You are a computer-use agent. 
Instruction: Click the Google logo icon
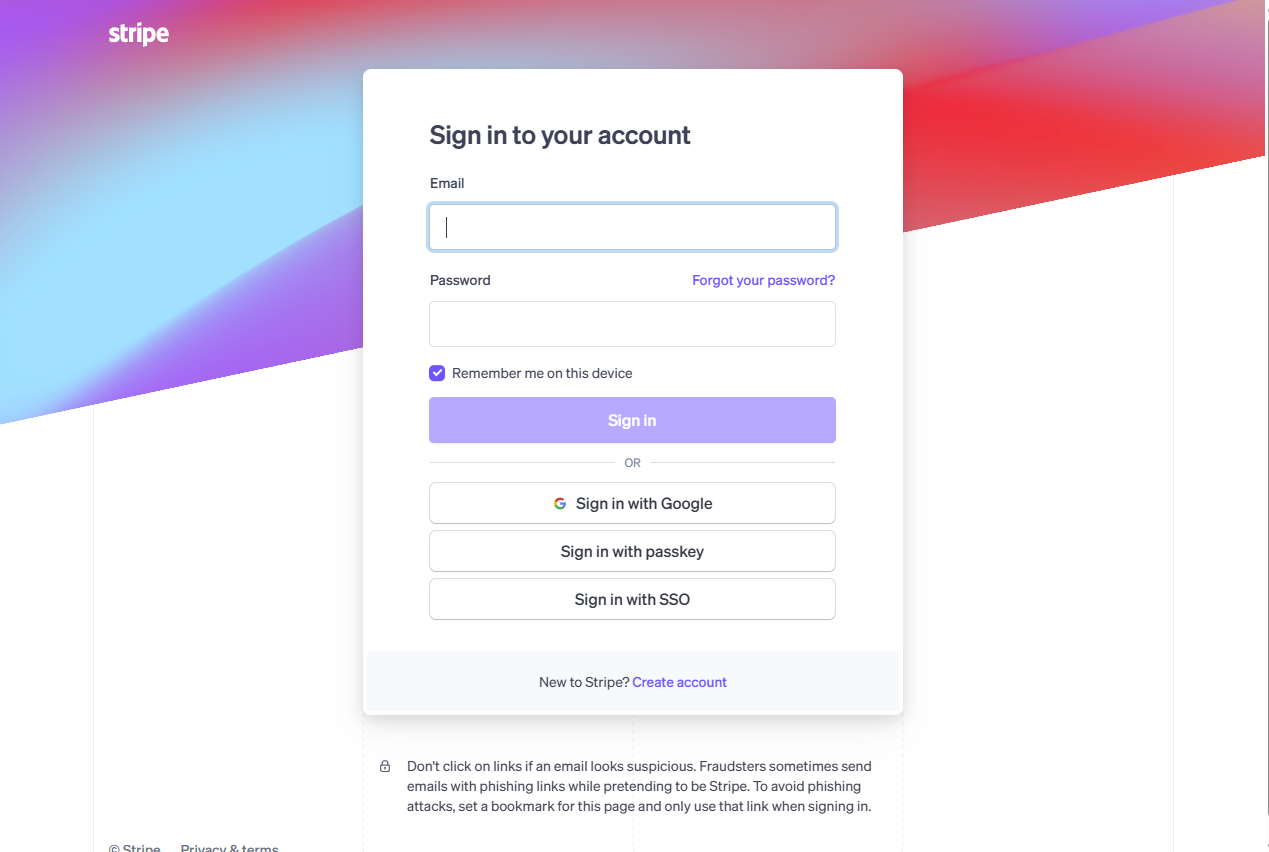[x=560, y=504]
